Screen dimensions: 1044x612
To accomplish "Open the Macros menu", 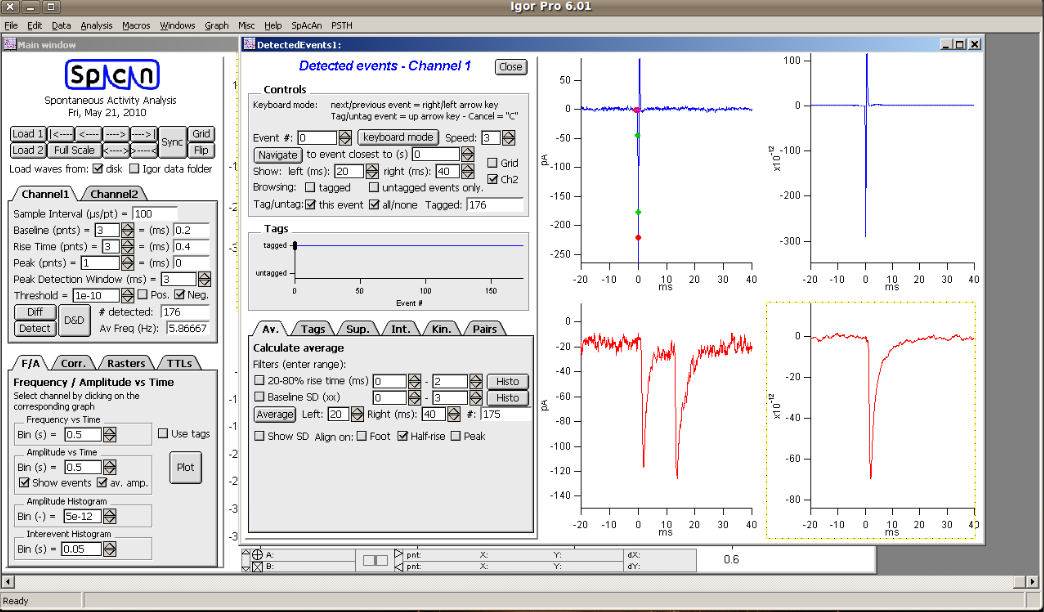I will tap(136, 25).
